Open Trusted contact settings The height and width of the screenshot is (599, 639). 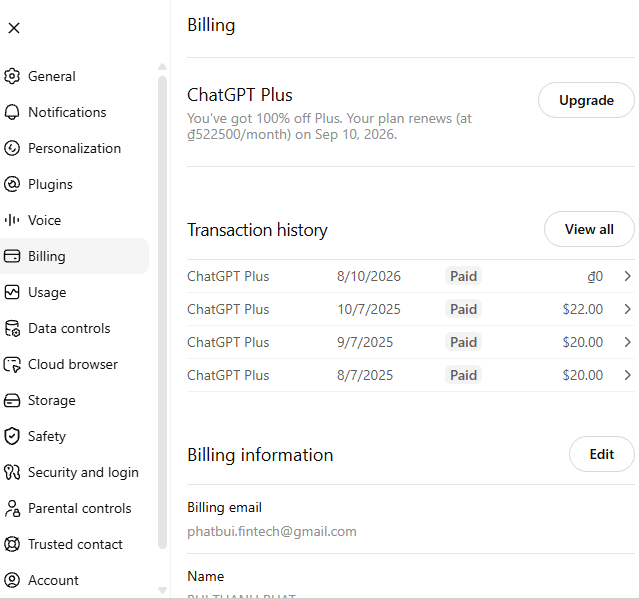tap(74, 544)
